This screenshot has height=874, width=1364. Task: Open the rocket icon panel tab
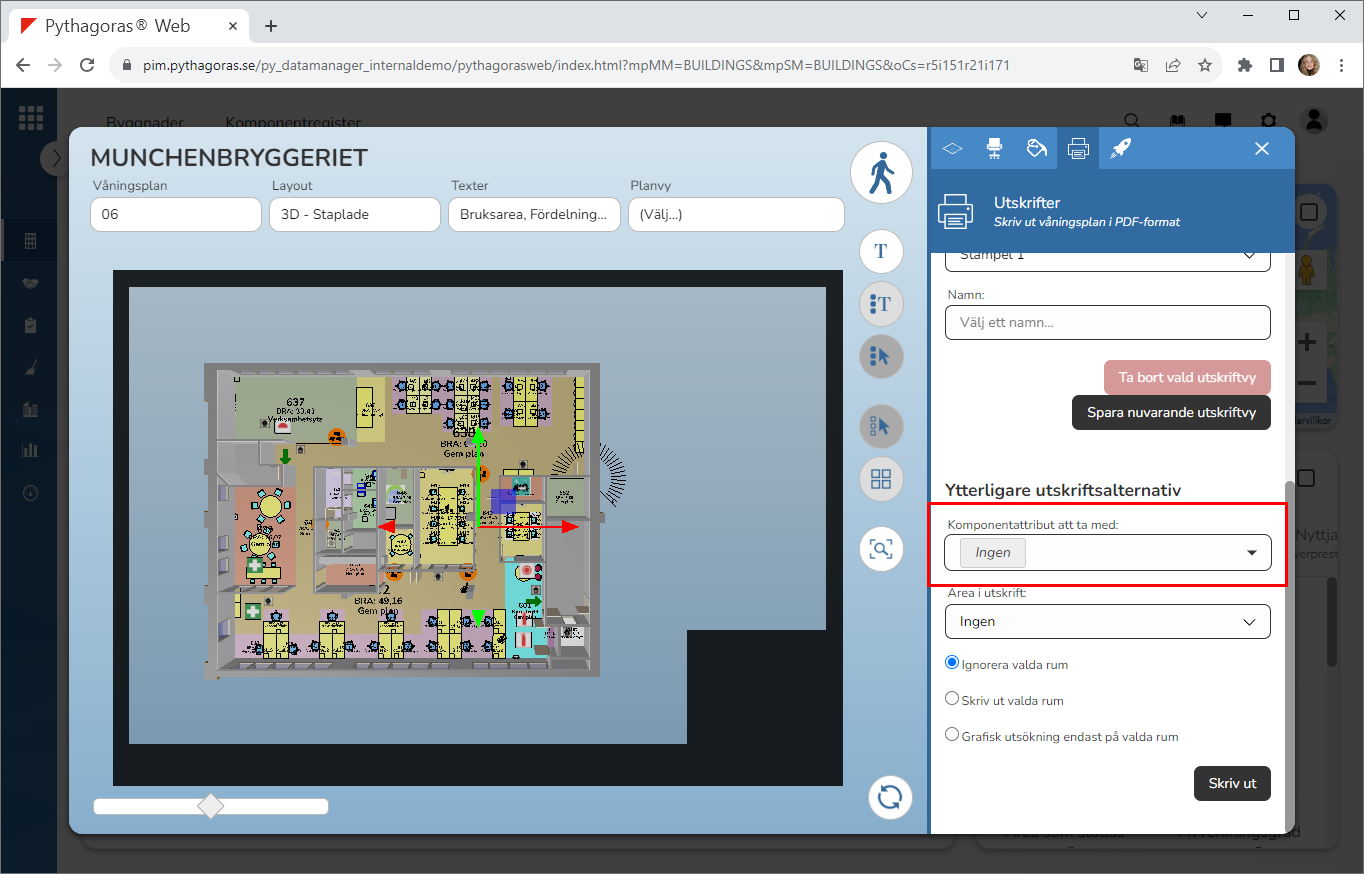tap(1120, 148)
